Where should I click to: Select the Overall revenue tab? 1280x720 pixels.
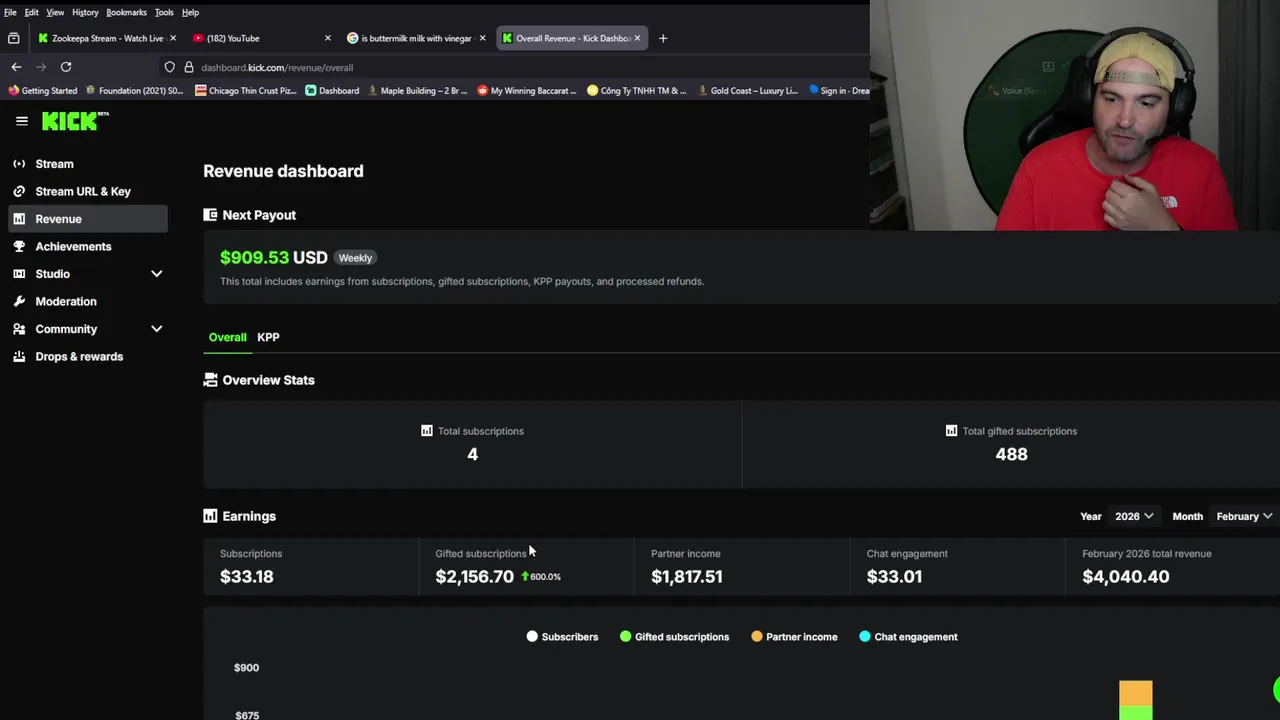(227, 337)
